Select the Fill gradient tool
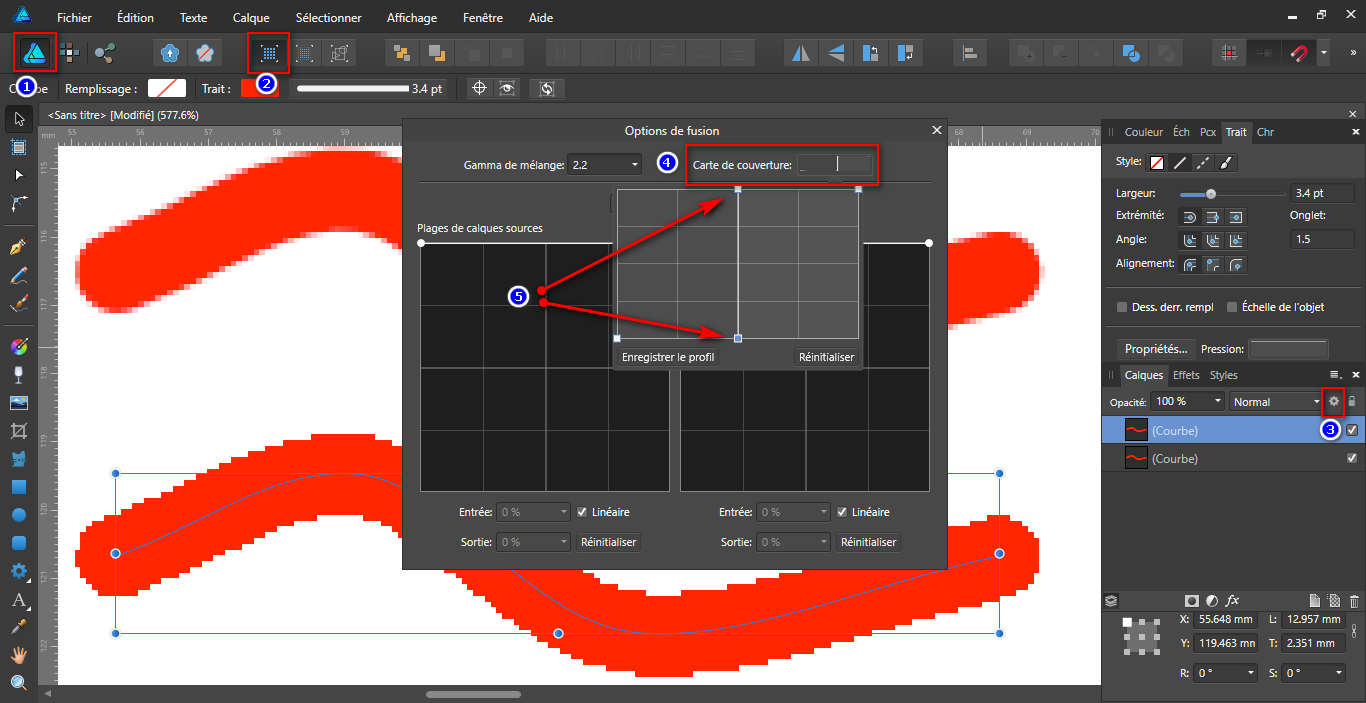Image resolution: width=1366 pixels, height=703 pixels. 18,347
